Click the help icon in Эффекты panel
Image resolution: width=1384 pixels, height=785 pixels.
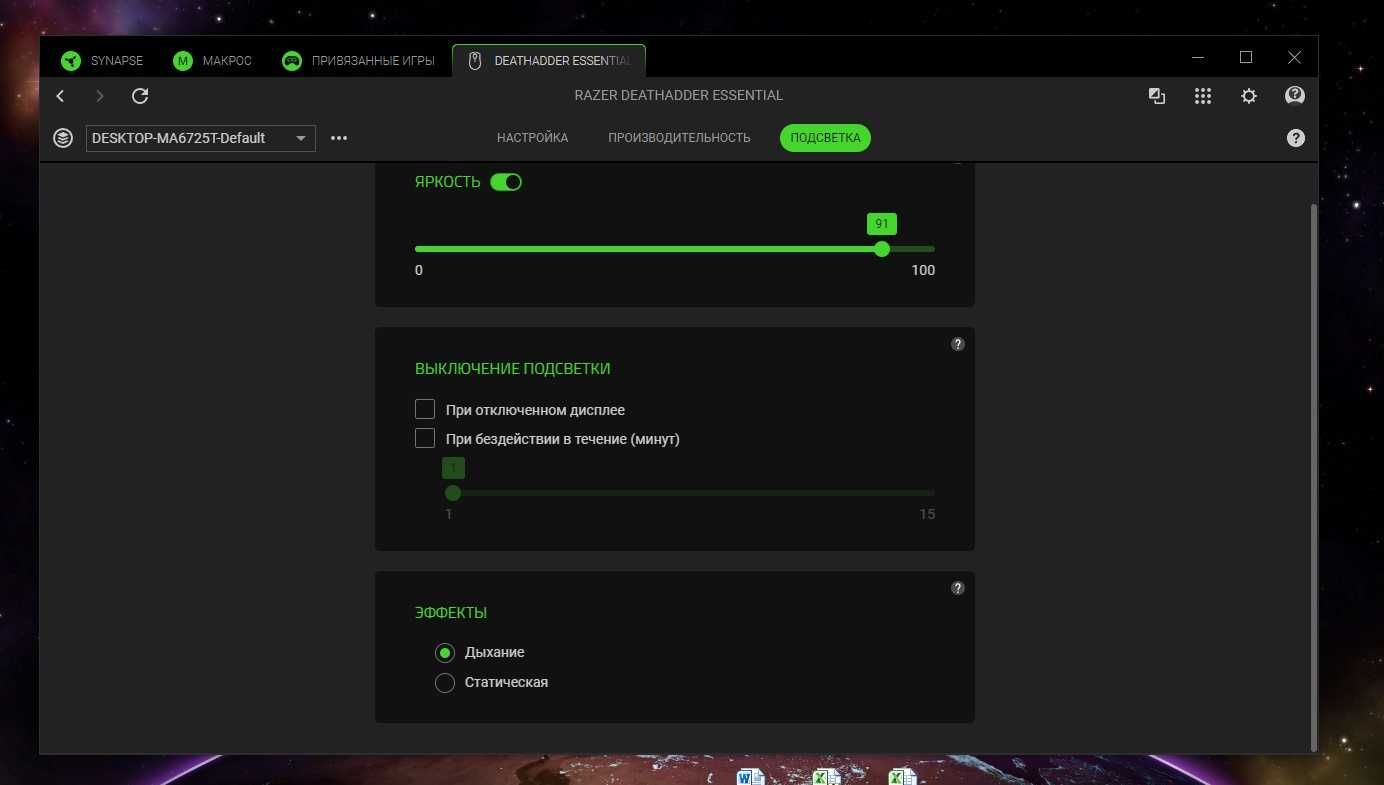pos(957,588)
